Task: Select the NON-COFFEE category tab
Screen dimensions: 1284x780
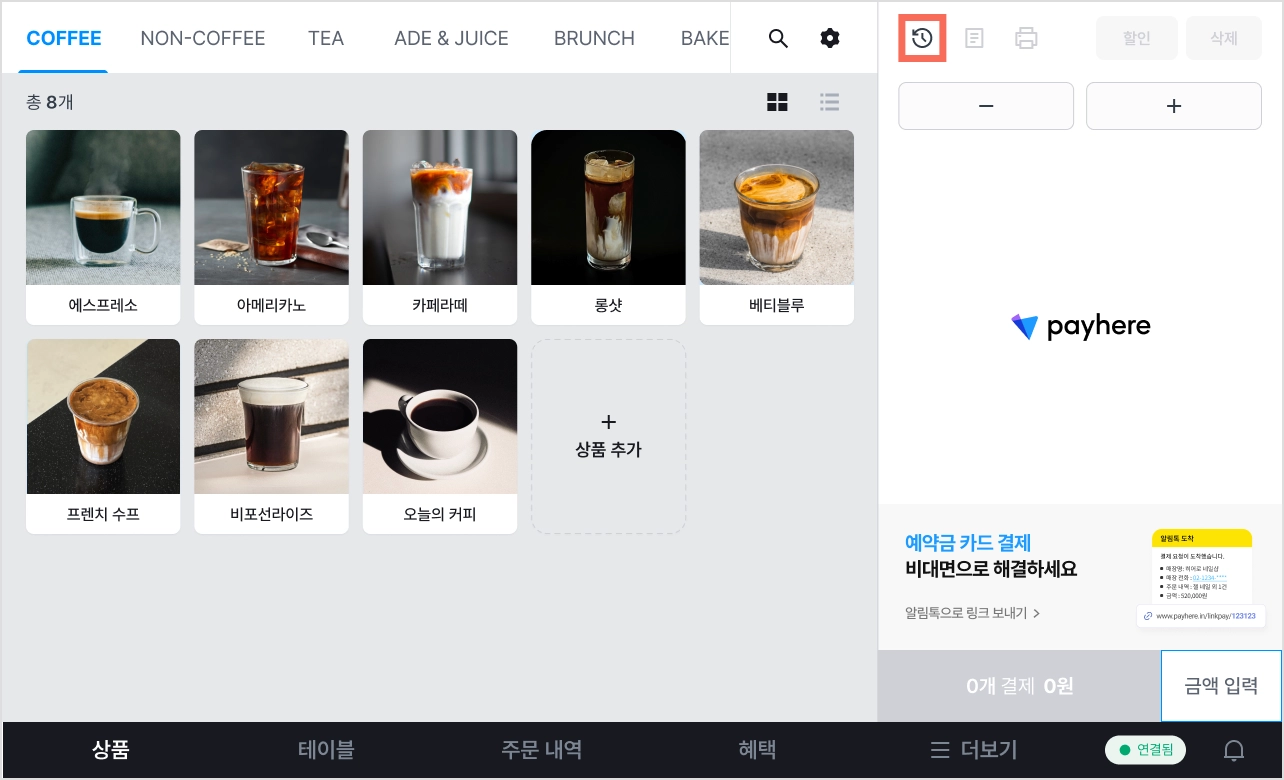Action: pyautogui.click(x=203, y=38)
